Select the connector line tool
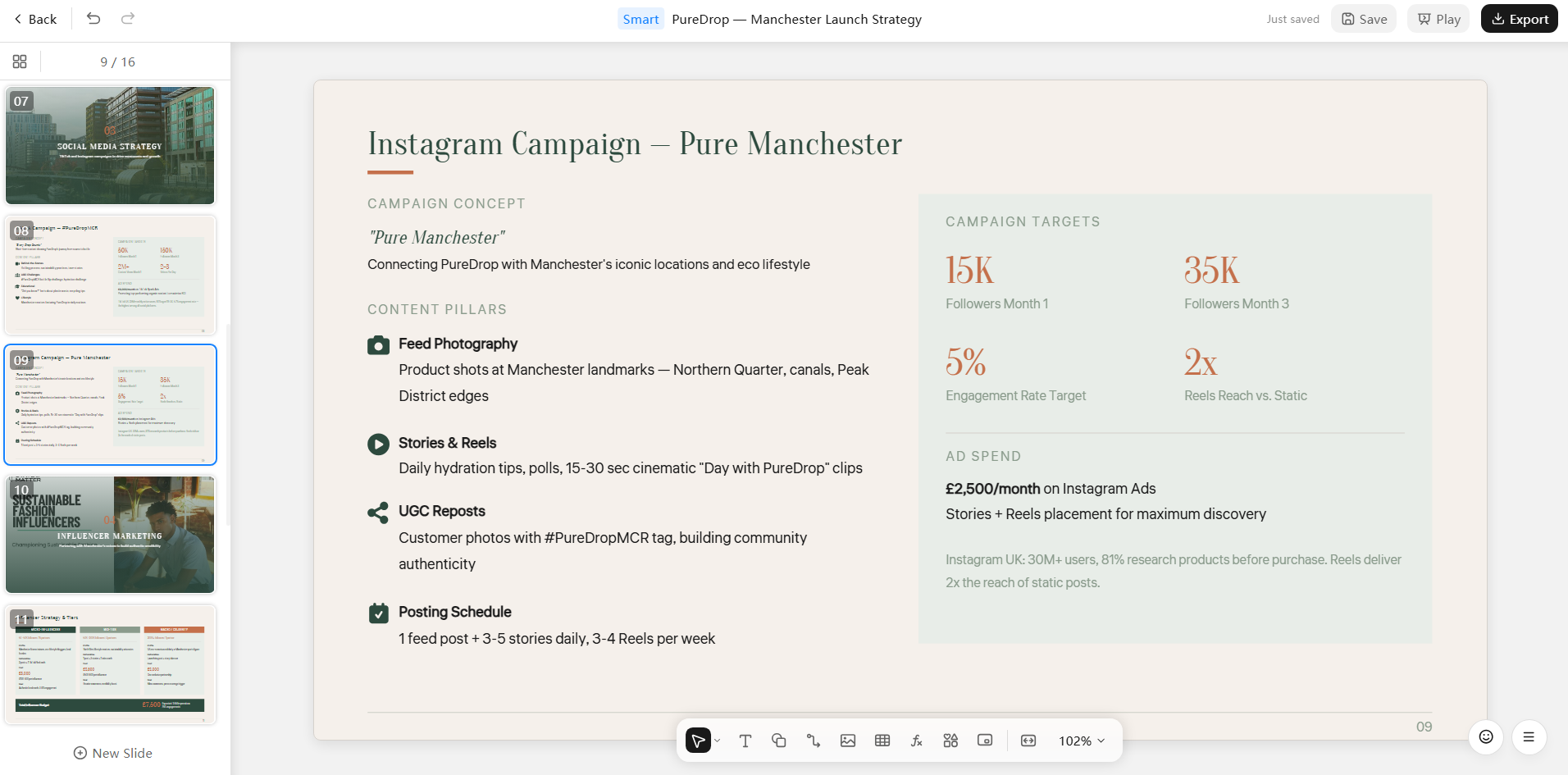 click(814, 741)
